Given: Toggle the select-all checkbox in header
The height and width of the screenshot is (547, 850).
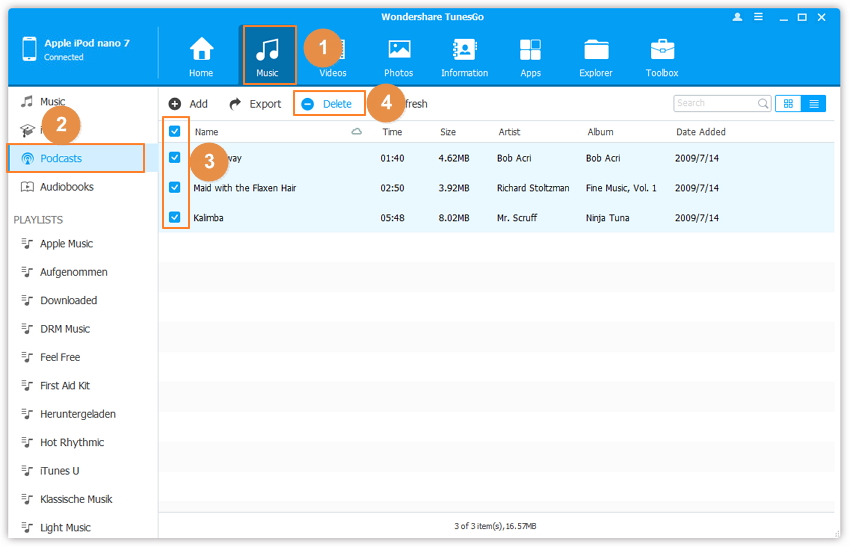Looking at the screenshot, I should (x=175, y=131).
